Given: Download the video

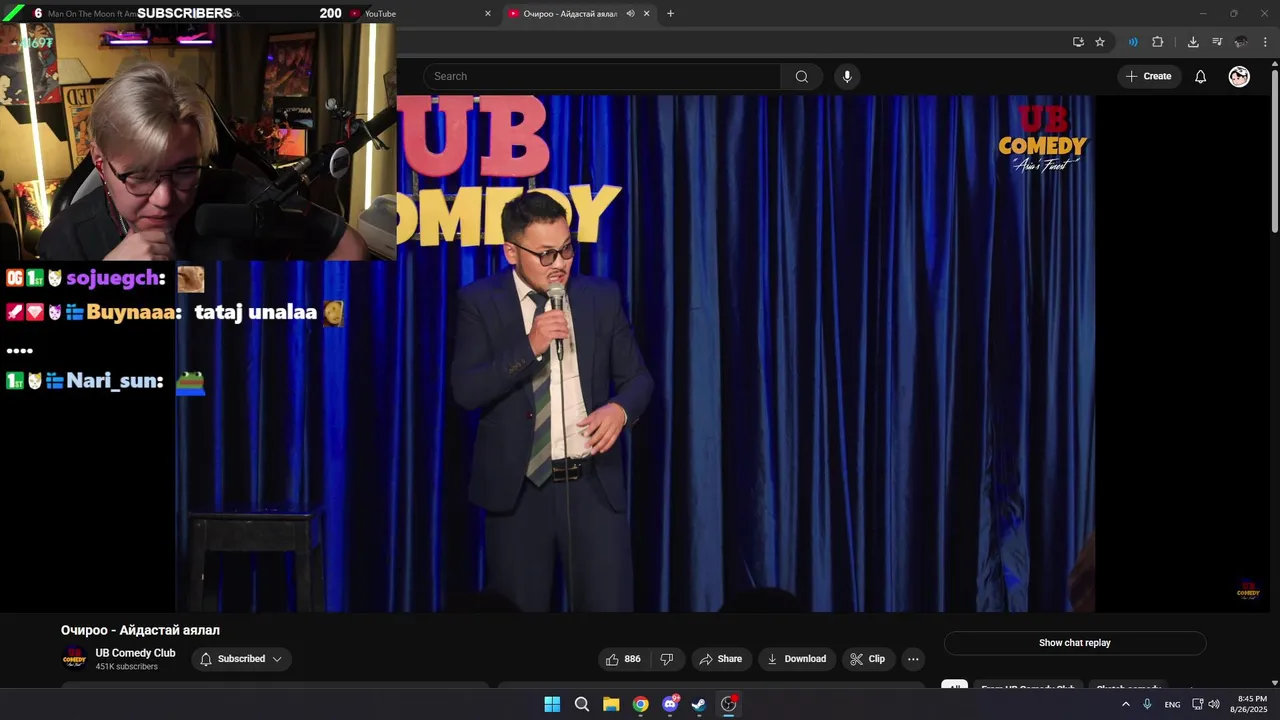Looking at the screenshot, I should [x=796, y=659].
